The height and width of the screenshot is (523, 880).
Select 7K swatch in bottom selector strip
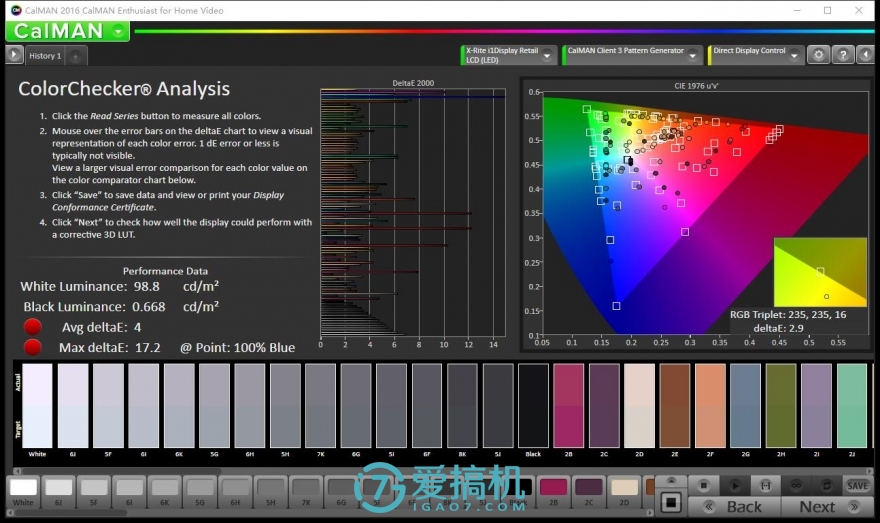306,492
